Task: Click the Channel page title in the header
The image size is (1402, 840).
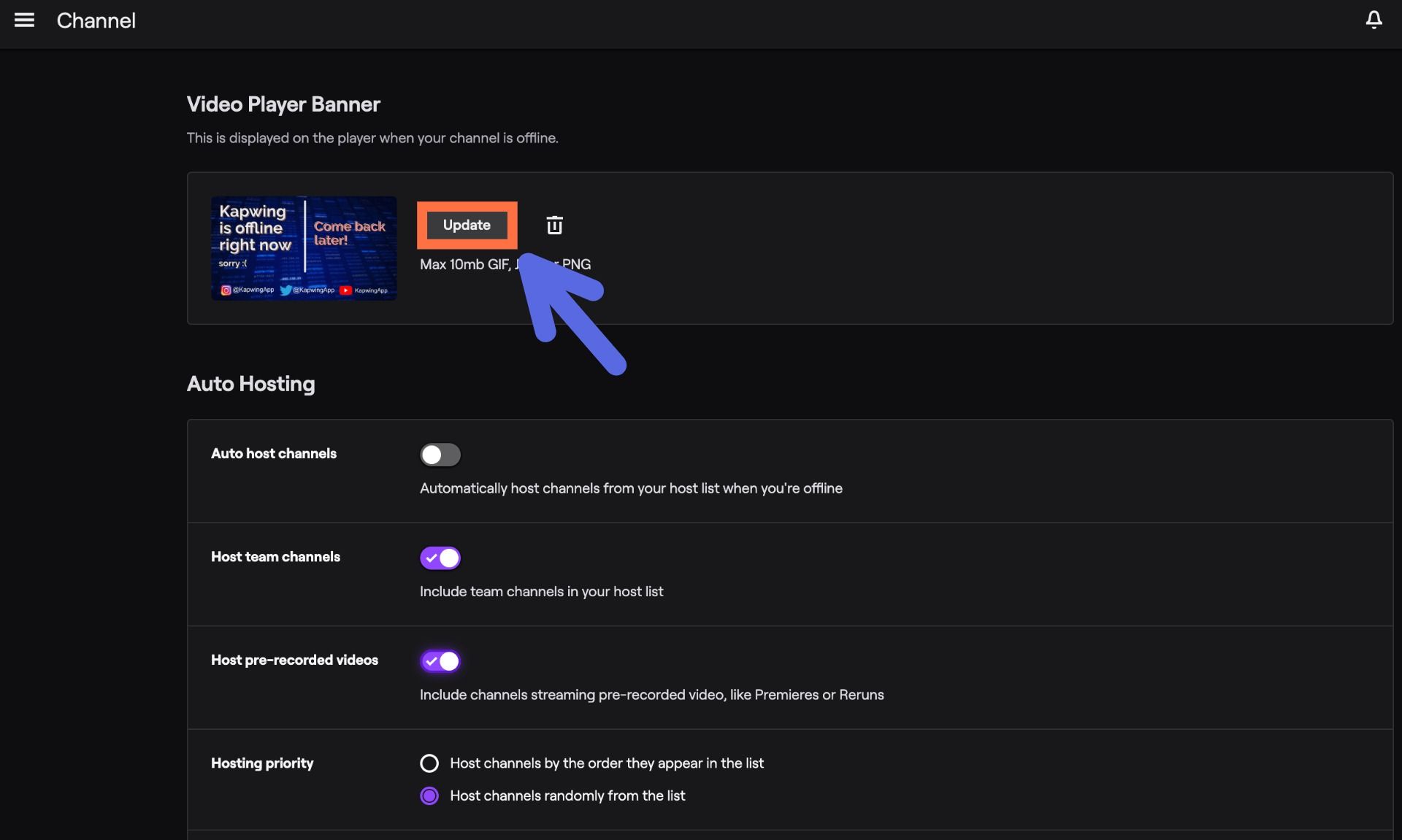Action: 96,20
